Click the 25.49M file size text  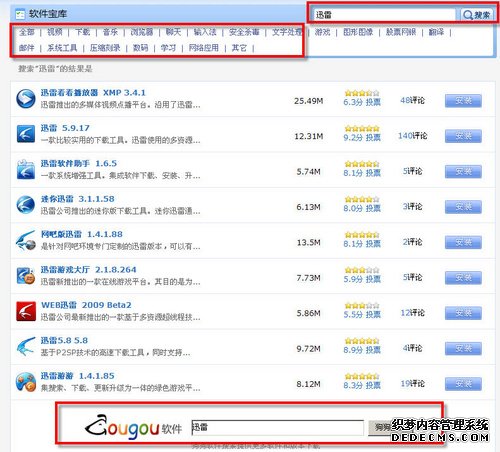tap(309, 101)
